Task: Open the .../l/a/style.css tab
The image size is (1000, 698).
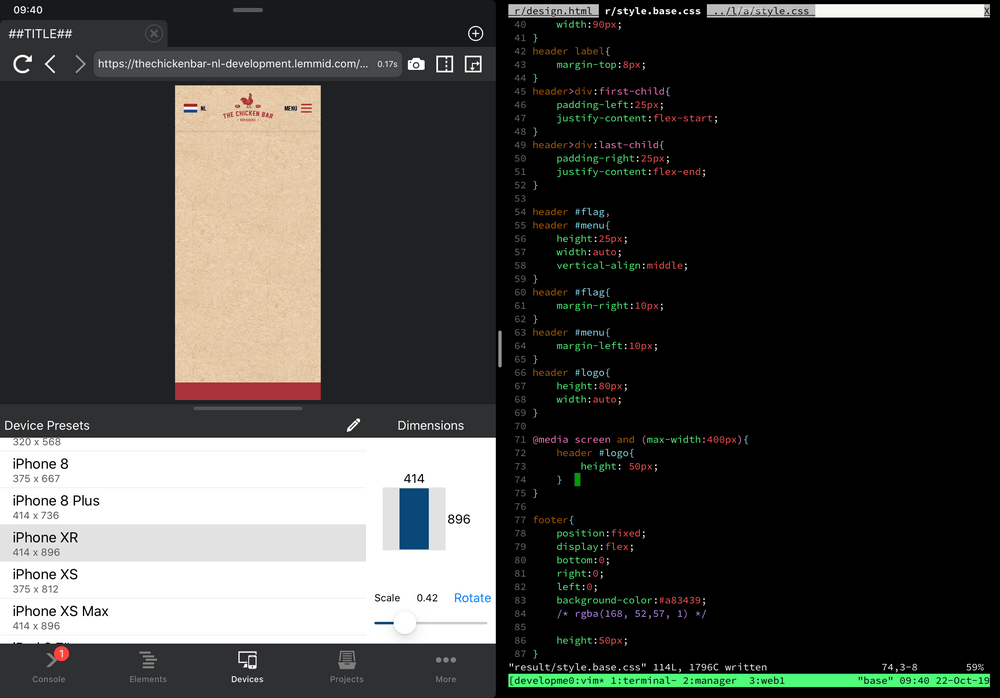Action: [x=761, y=10]
